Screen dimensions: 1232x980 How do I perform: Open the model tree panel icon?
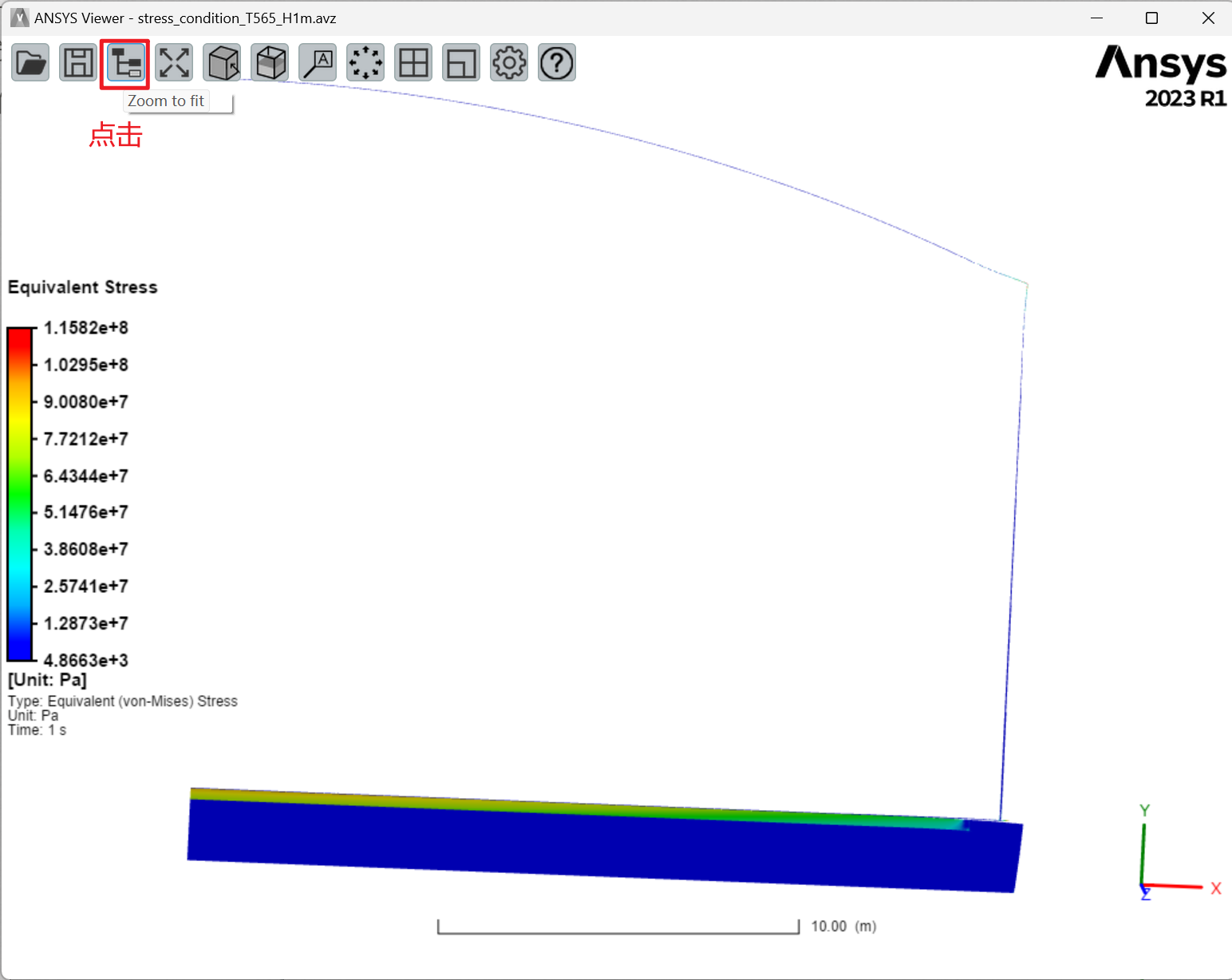click(x=126, y=63)
